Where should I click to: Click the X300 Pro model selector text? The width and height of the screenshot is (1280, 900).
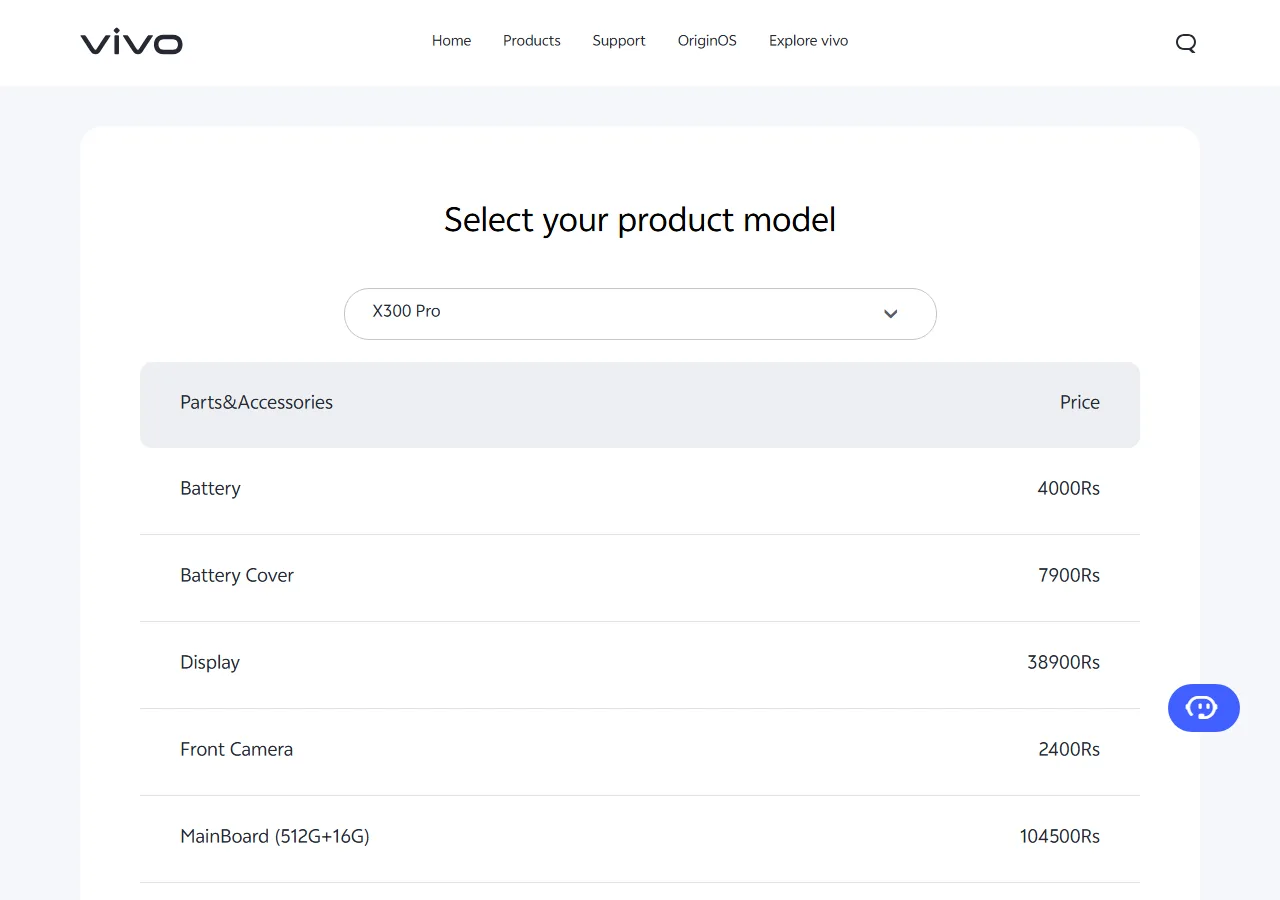407,311
